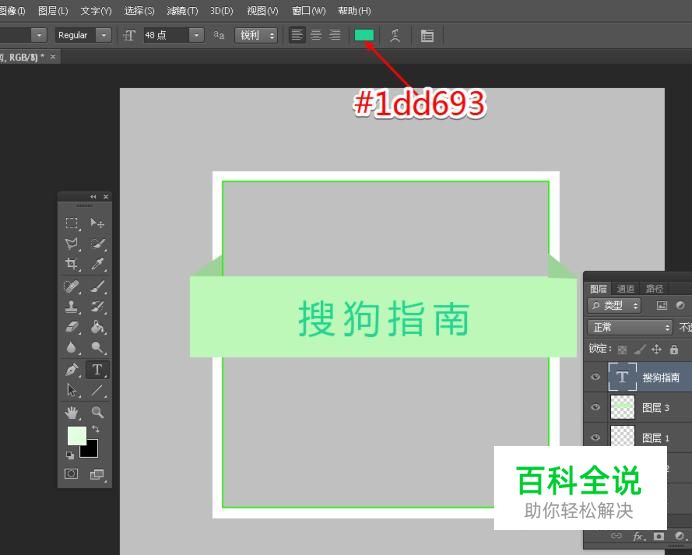This screenshot has width=692, height=555.
Task: Select the History Brush tool
Action: (x=97, y=307)
